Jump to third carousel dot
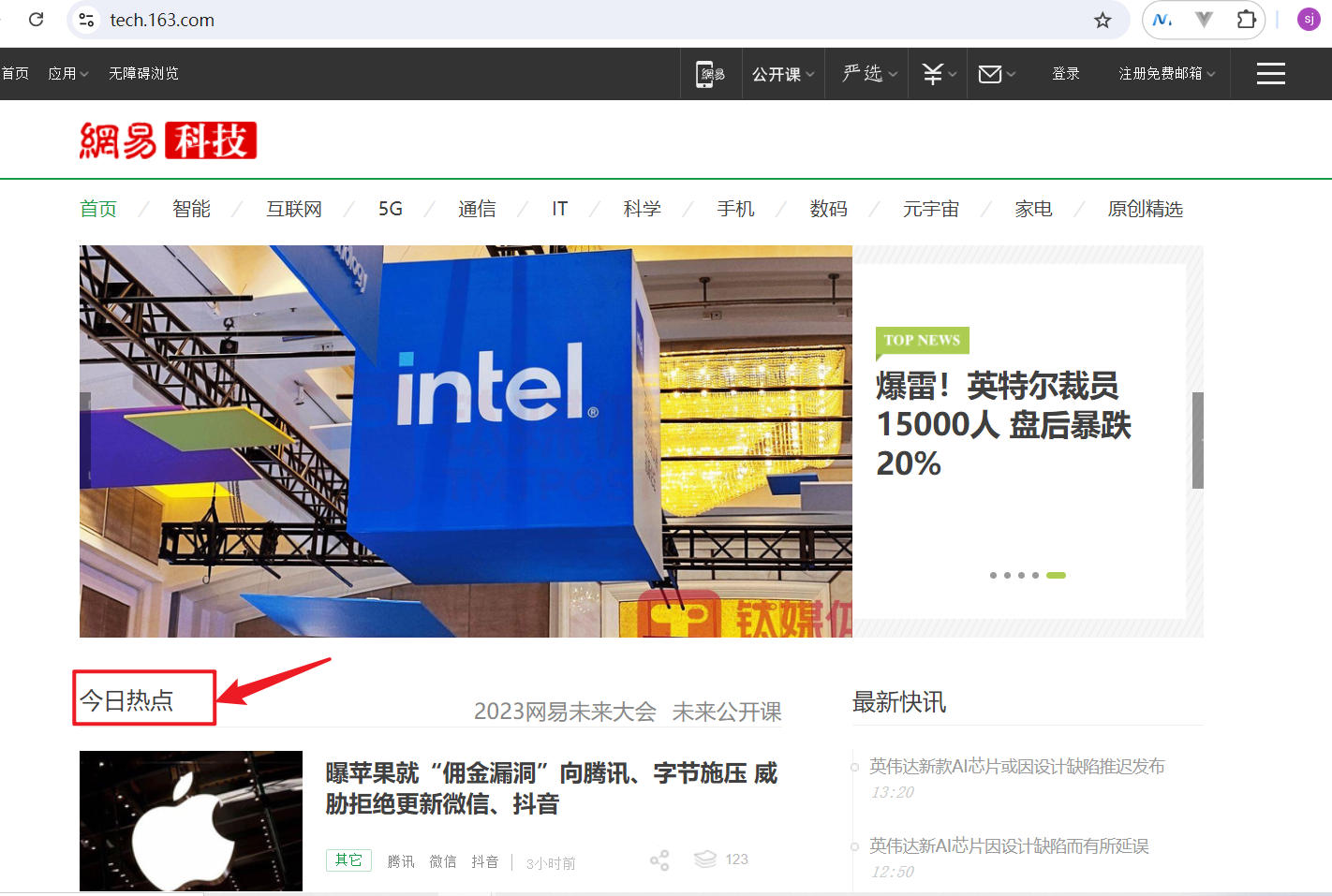 click(x=1021, y=575)
